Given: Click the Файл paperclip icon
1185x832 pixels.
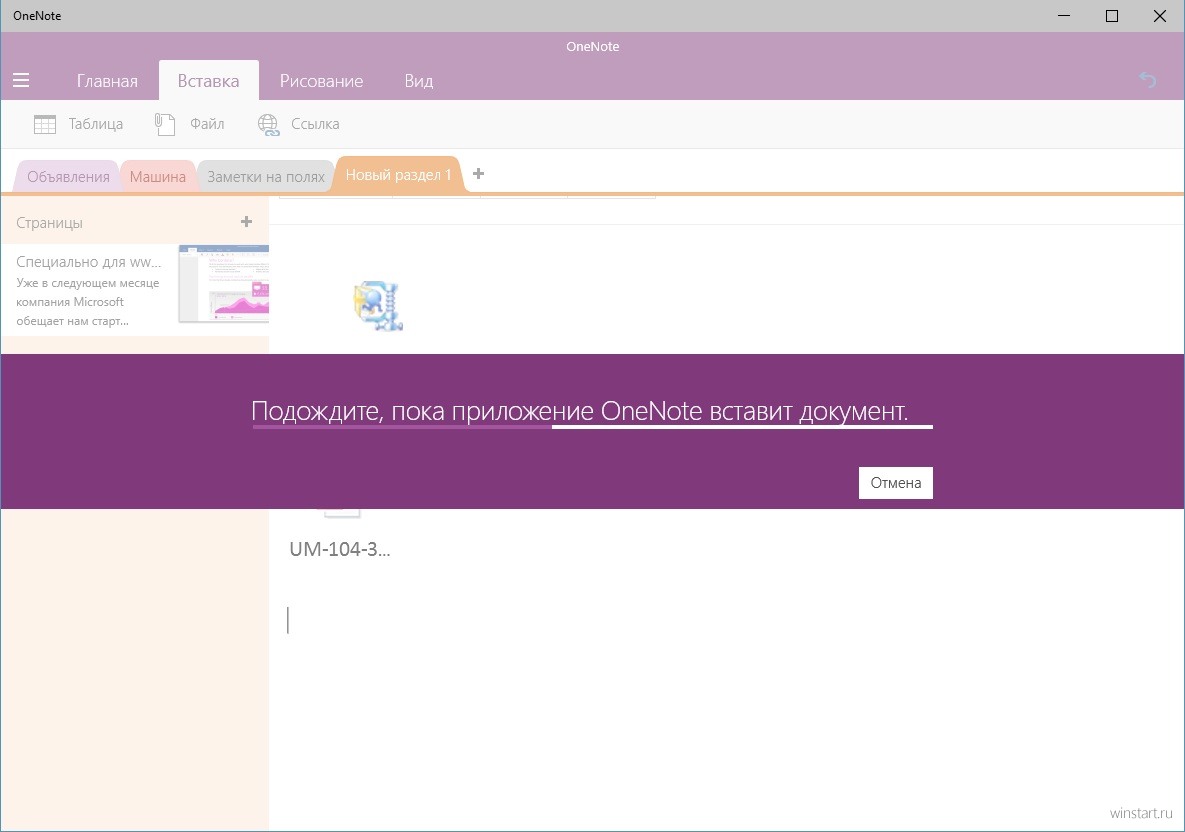Looking at the screenshot, I should tap(165, 124).
